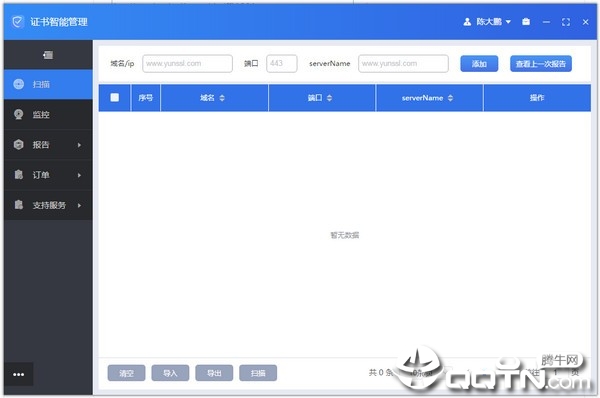
Task: Minimize the window
Action: (x=546, y=22)
